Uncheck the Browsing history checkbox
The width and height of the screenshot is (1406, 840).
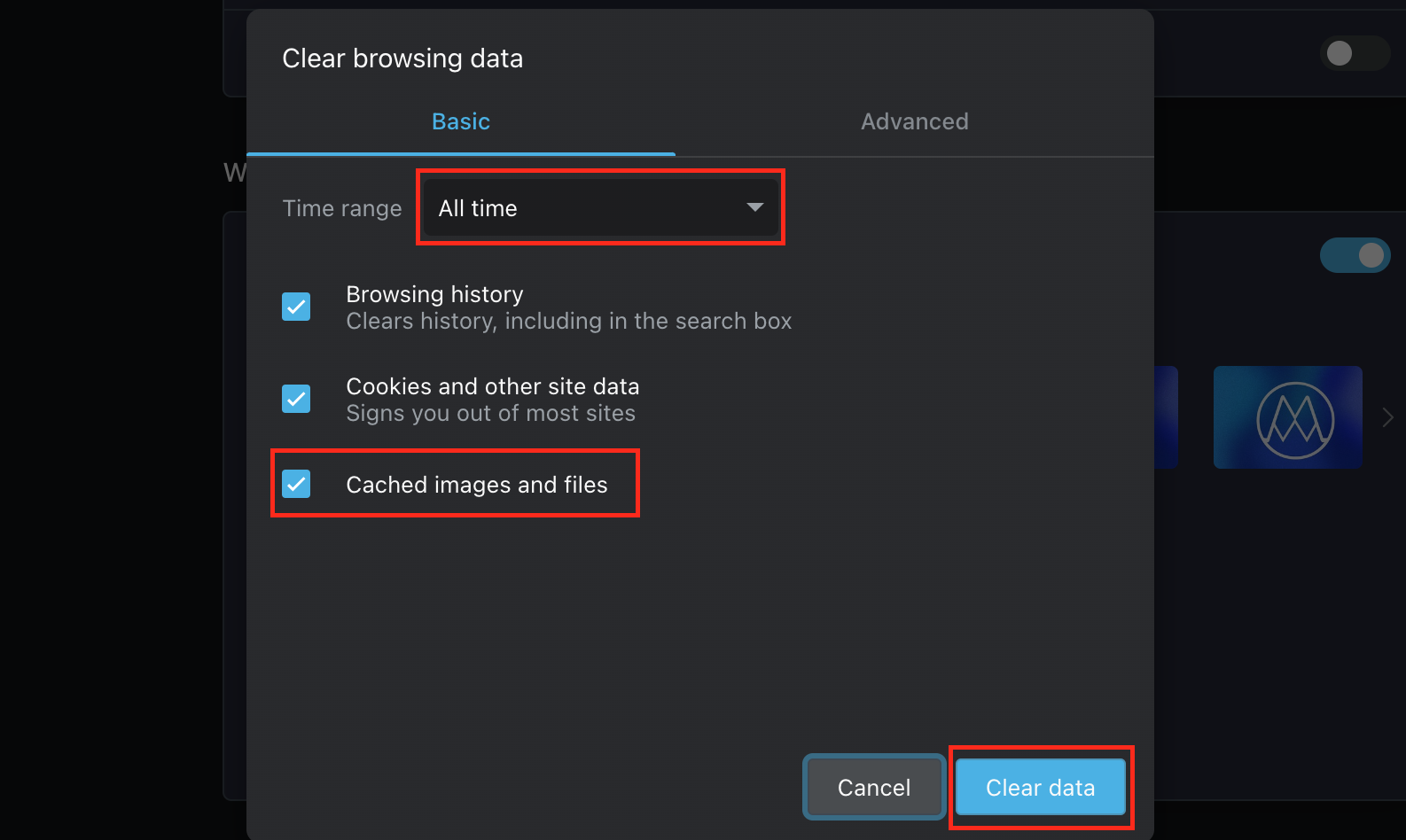tap(296, 307)
